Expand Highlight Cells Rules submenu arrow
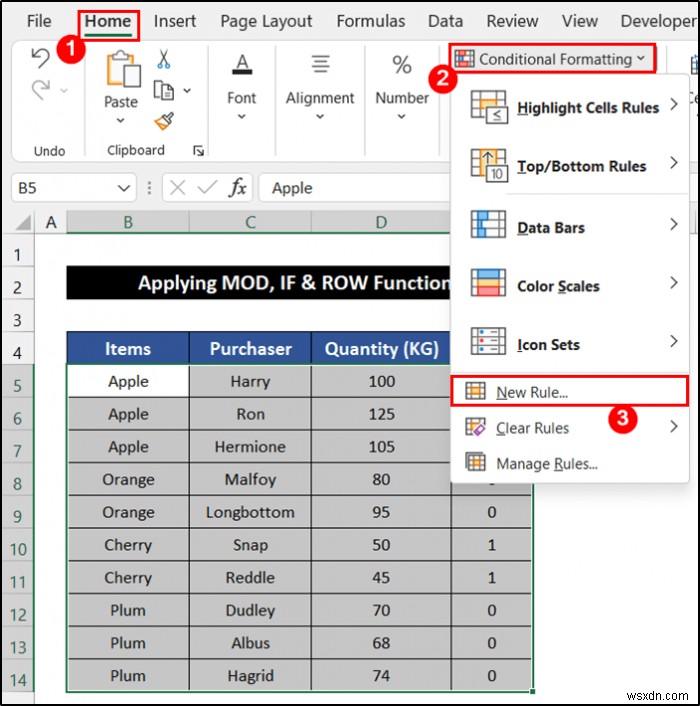This screenshot has width=700, height=706. coord(673,105)
